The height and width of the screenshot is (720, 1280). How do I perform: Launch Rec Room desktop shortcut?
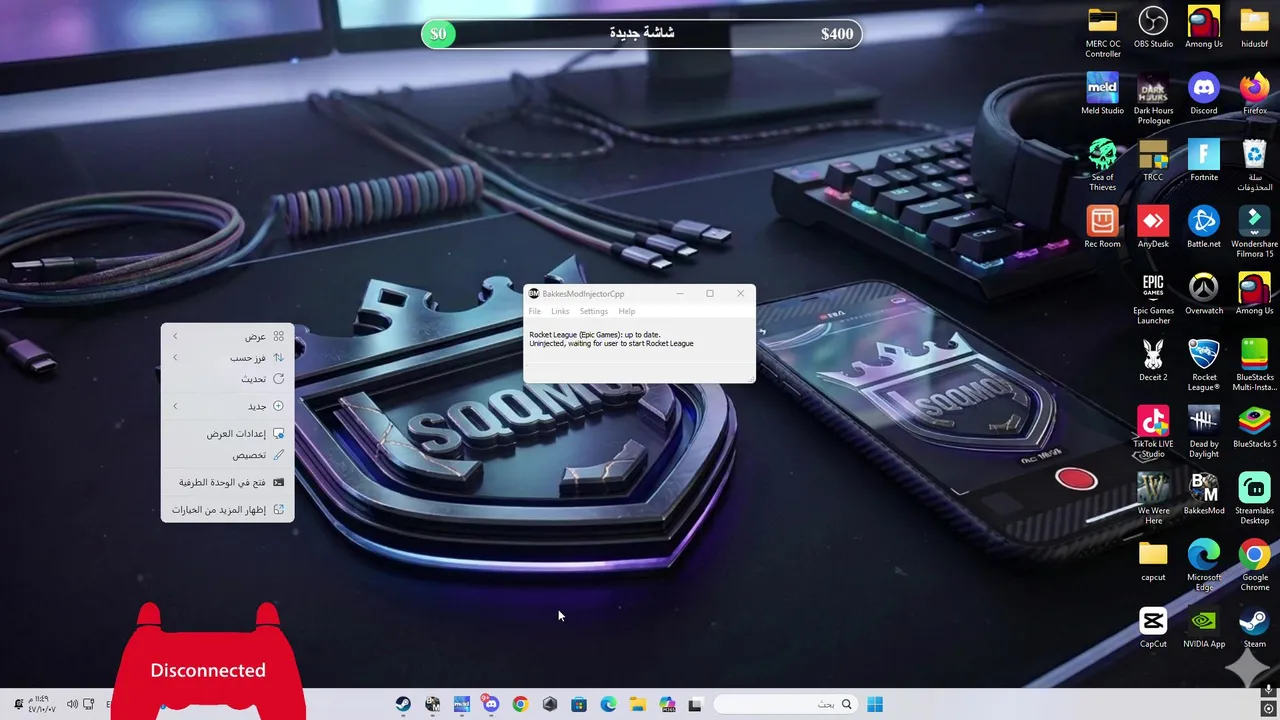click(x=1102, y=227)
